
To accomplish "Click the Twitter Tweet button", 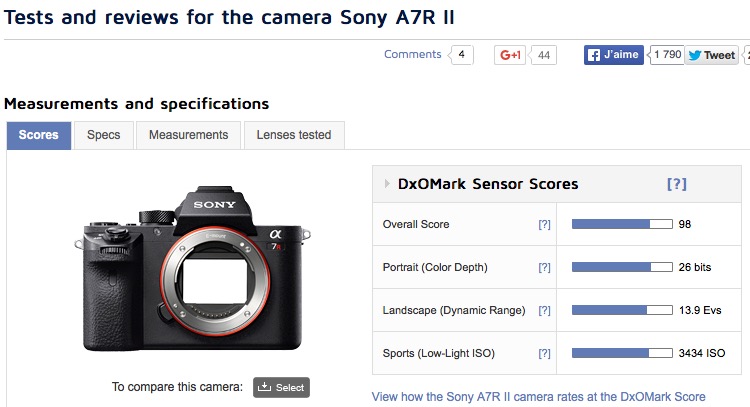I will click(712, 55).
